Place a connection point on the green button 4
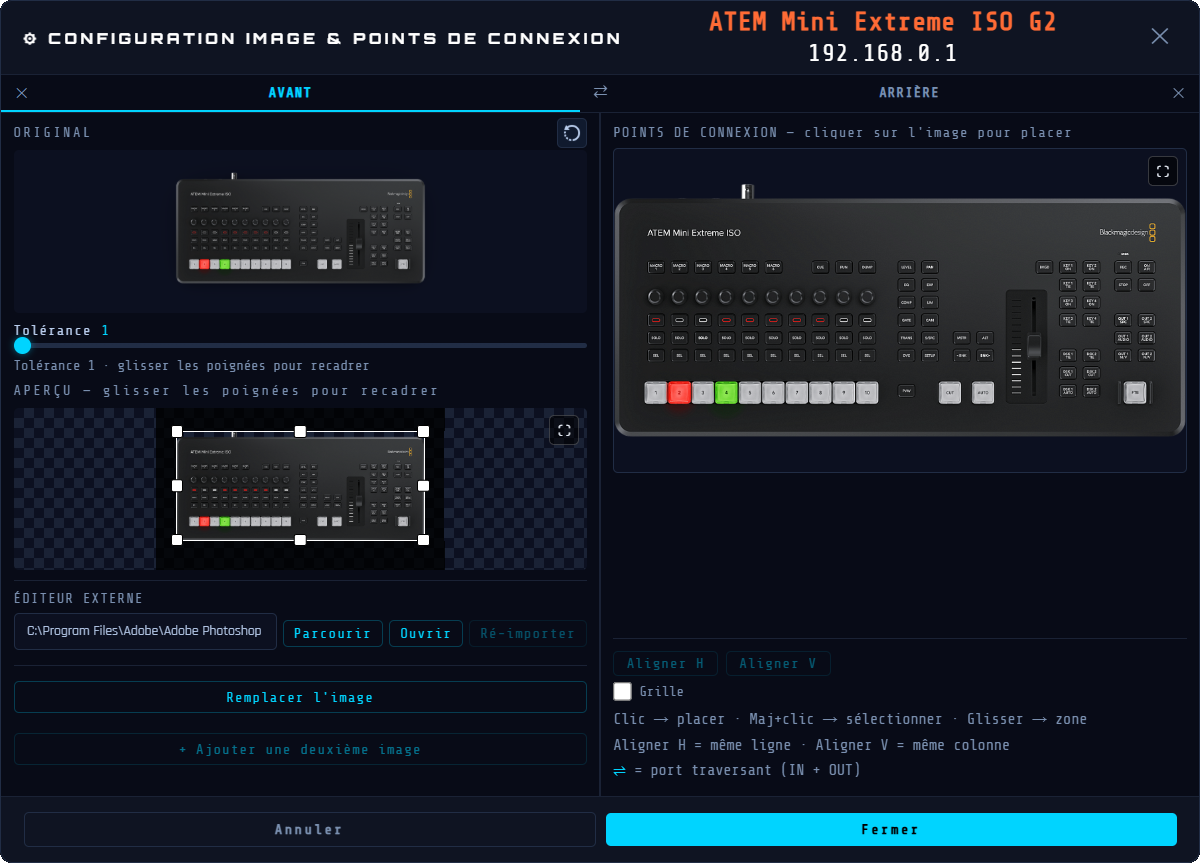Screen dimensions: 1200x863 pyautogui.click(x=727, y=392)
